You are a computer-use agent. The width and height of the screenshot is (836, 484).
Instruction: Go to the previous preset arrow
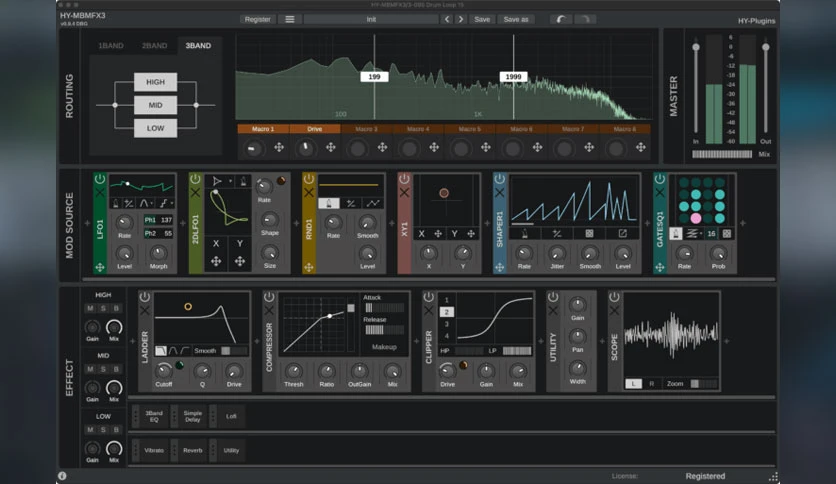click(447, 19)
